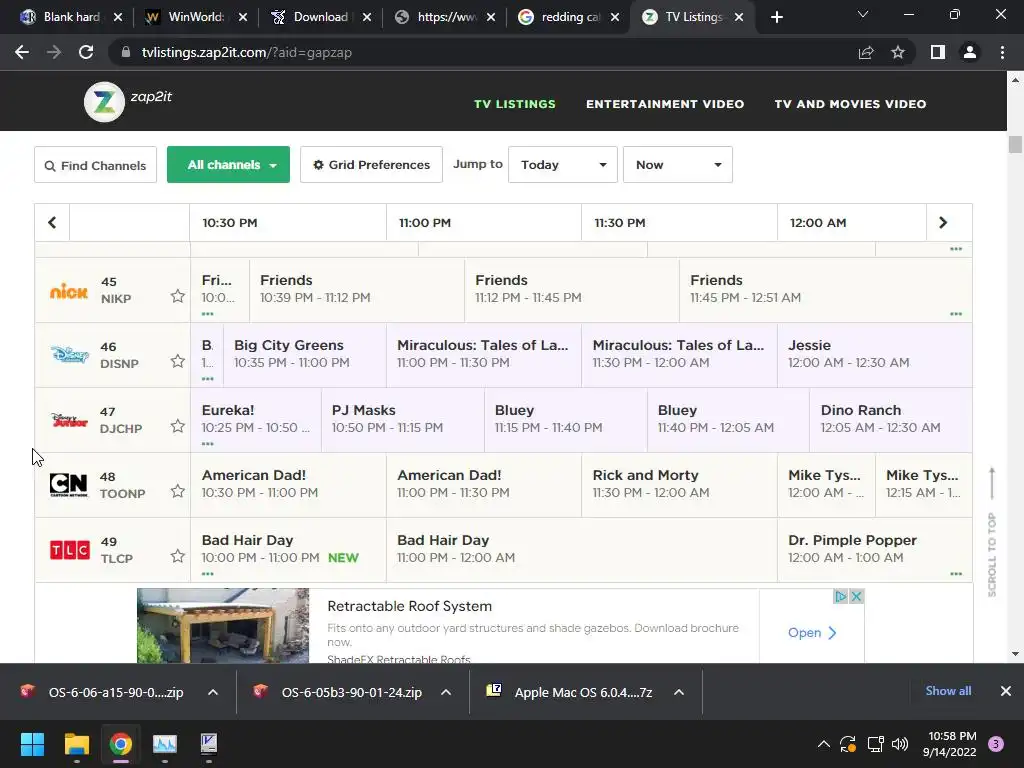This screenshot has height=768, width=1024.
Task: Open a new browser tab
Action: point(776,17)
